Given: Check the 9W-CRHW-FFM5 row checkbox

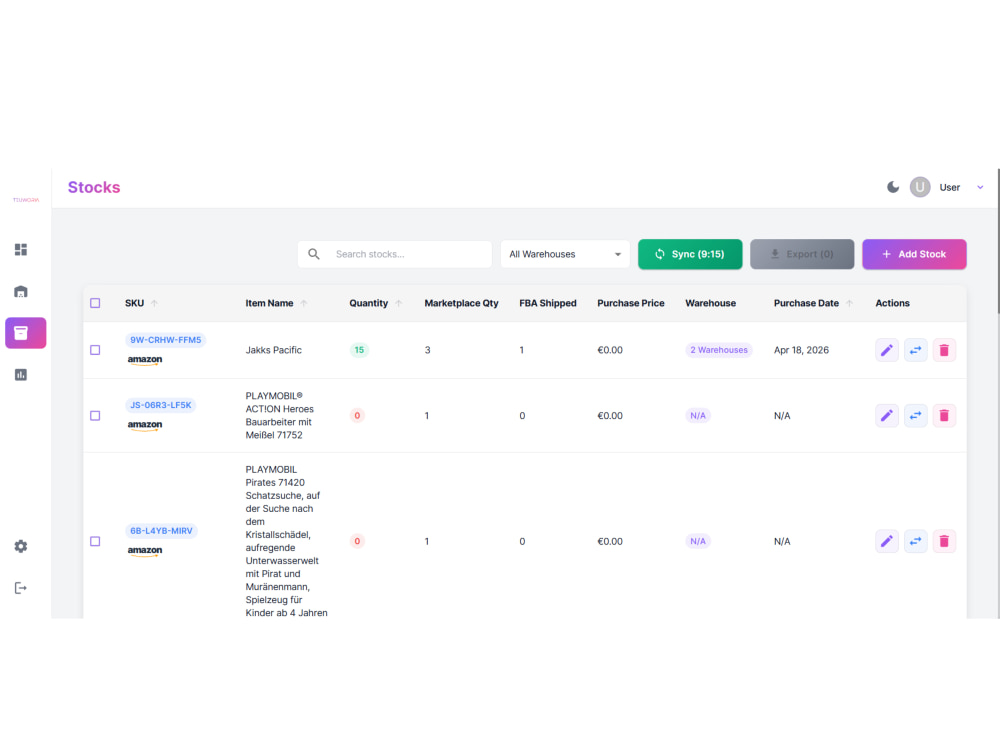Looking at the screenshot, I should coord(95,350).
